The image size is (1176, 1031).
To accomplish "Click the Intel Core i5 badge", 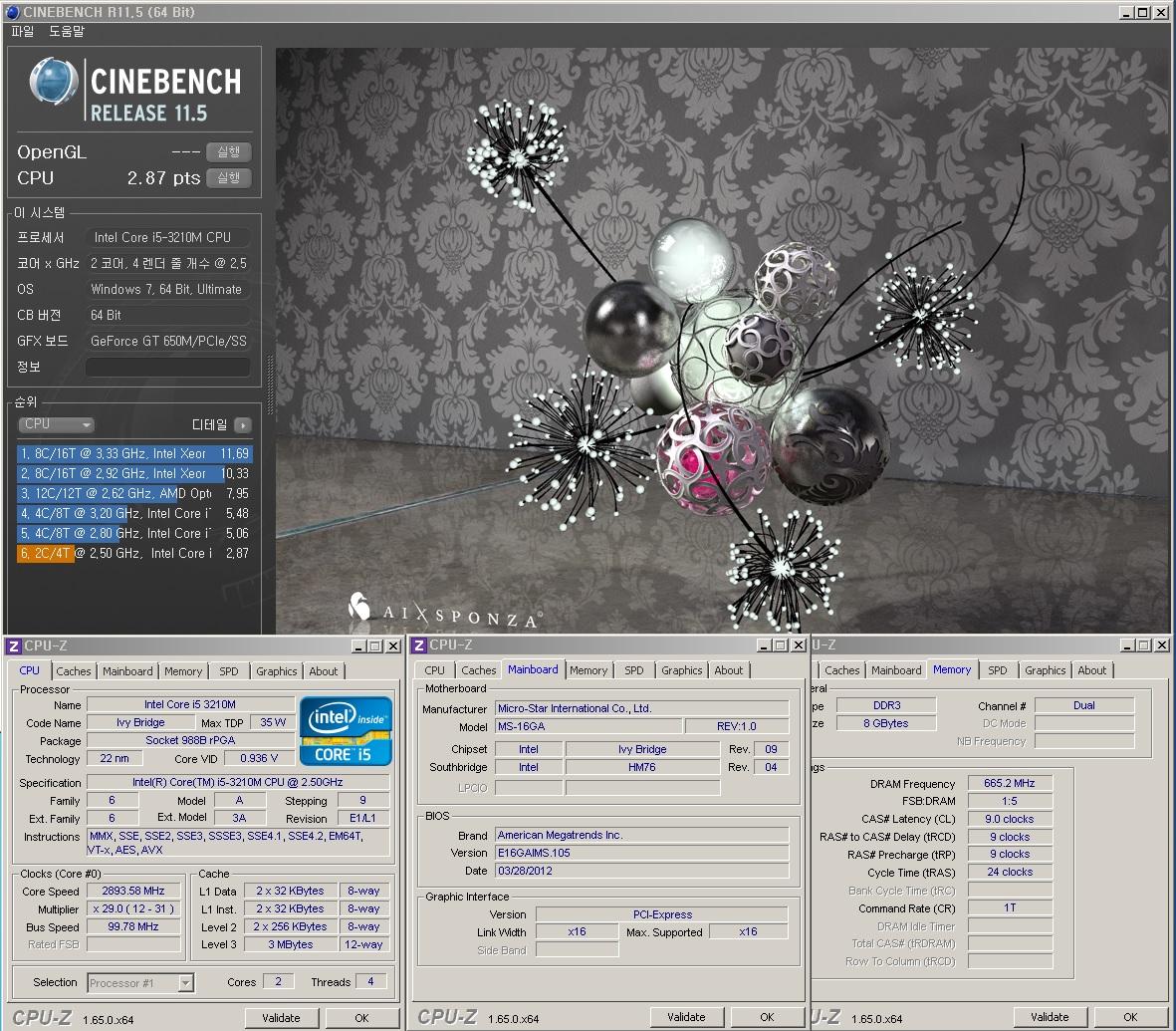I will coord(346,731).
